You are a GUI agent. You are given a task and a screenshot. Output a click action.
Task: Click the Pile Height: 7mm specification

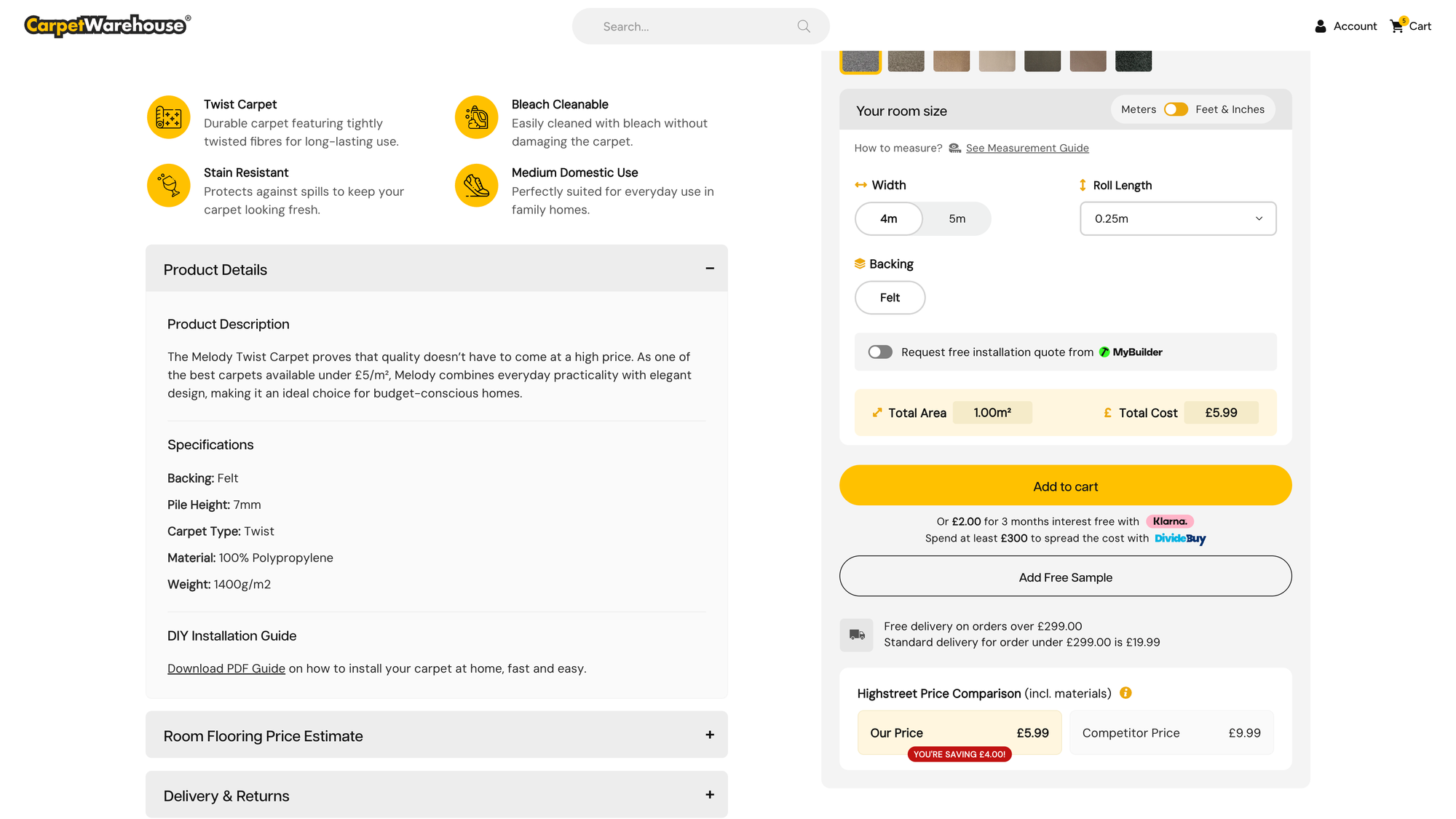(214, 505)
